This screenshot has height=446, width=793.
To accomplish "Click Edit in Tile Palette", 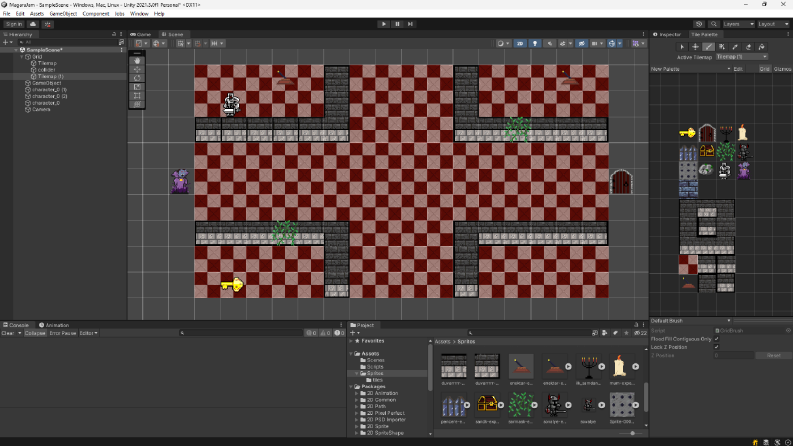I will pos(738,69).
